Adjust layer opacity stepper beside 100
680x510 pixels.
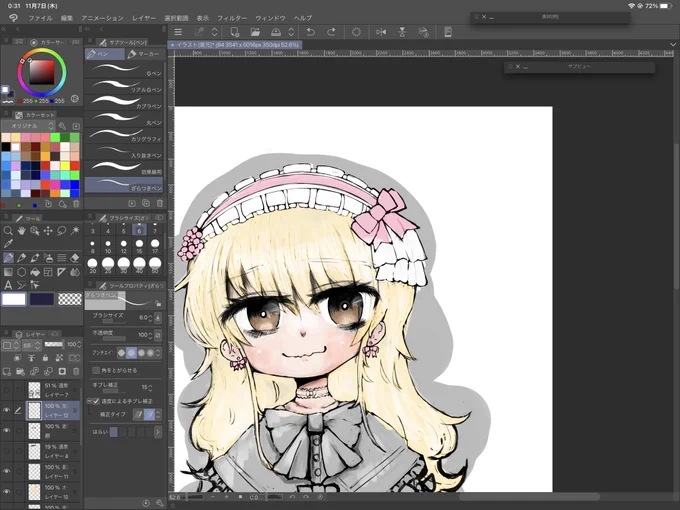point(78,344)
